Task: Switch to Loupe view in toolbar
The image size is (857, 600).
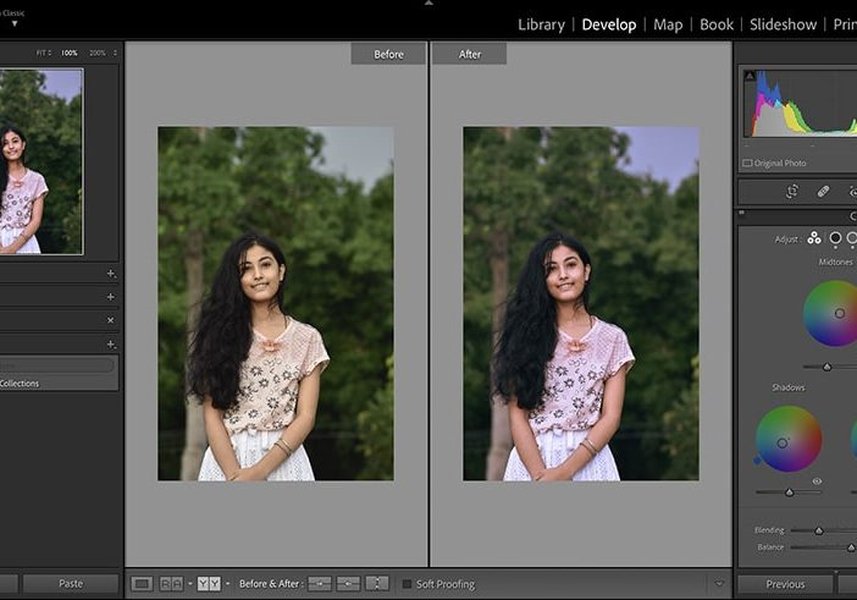Action: point(142,584)
